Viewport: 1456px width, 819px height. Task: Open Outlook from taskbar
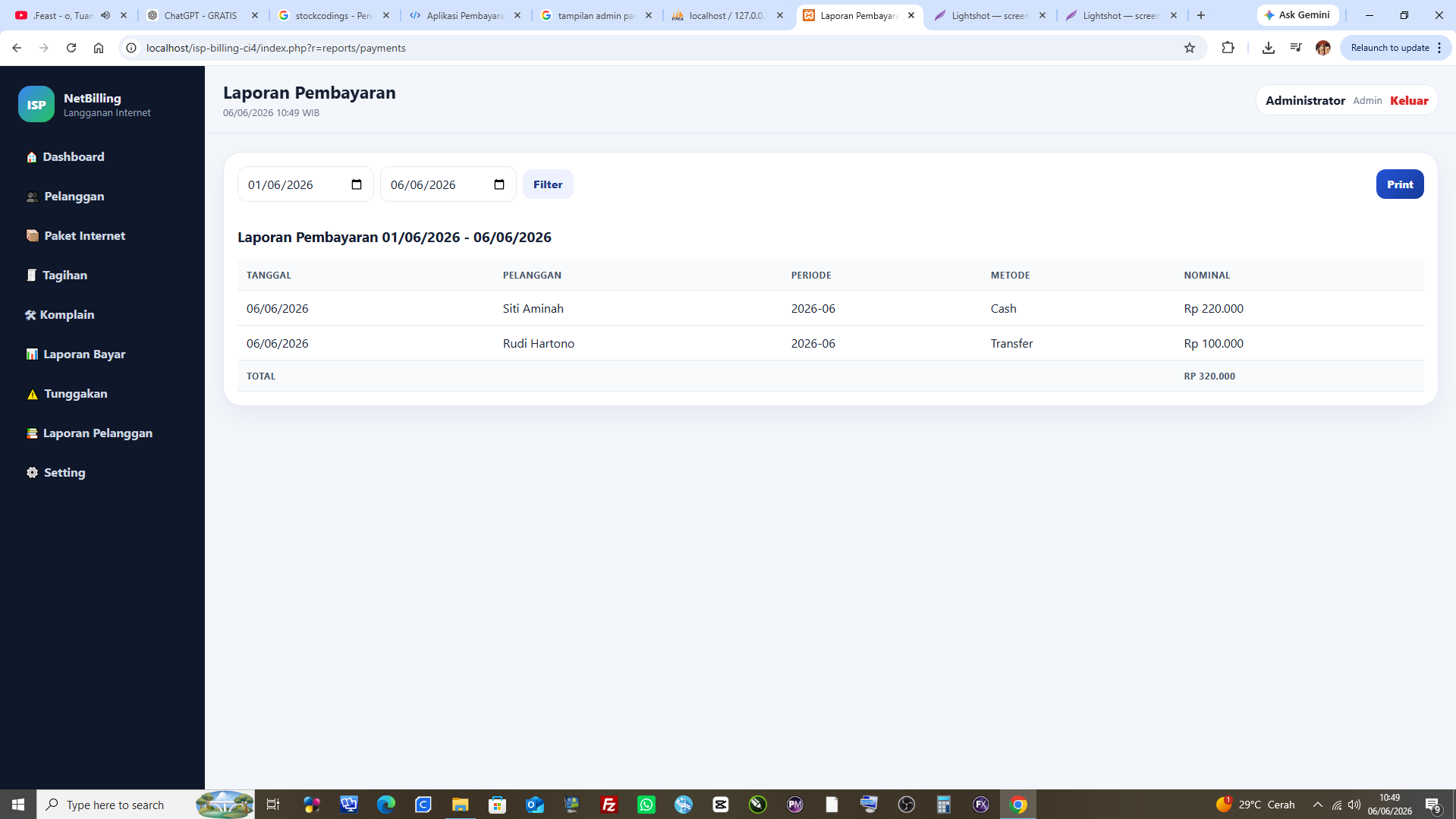point(535,805)
